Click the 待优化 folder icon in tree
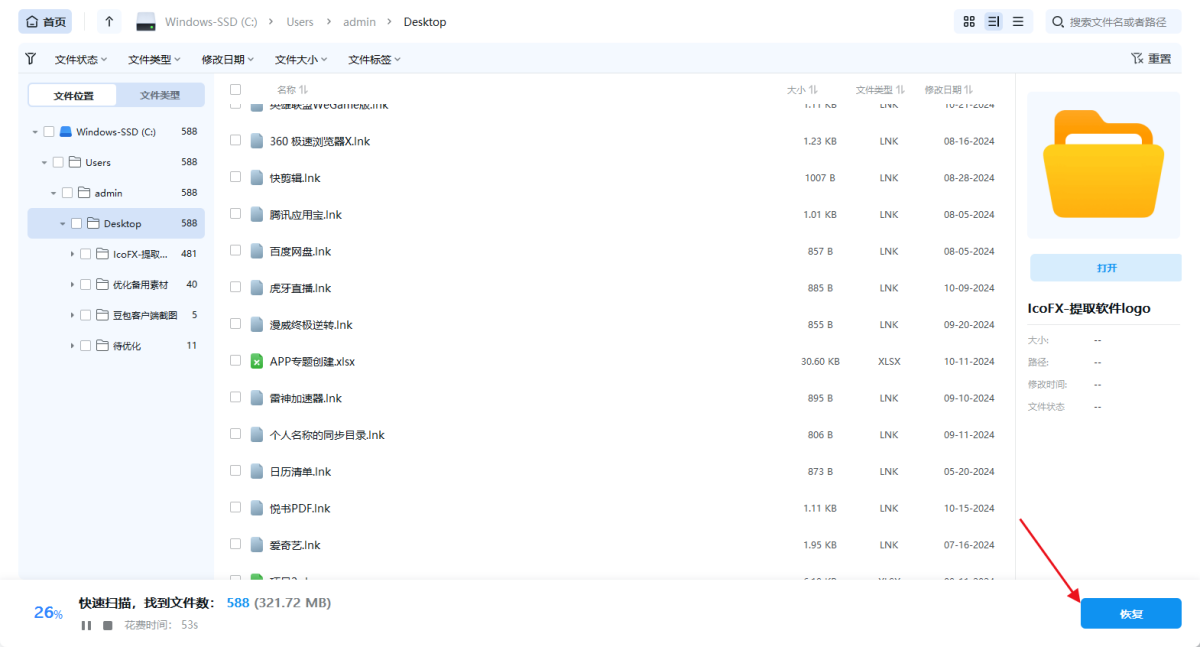The image size is (1200, 647). click(x=103, y=345)
